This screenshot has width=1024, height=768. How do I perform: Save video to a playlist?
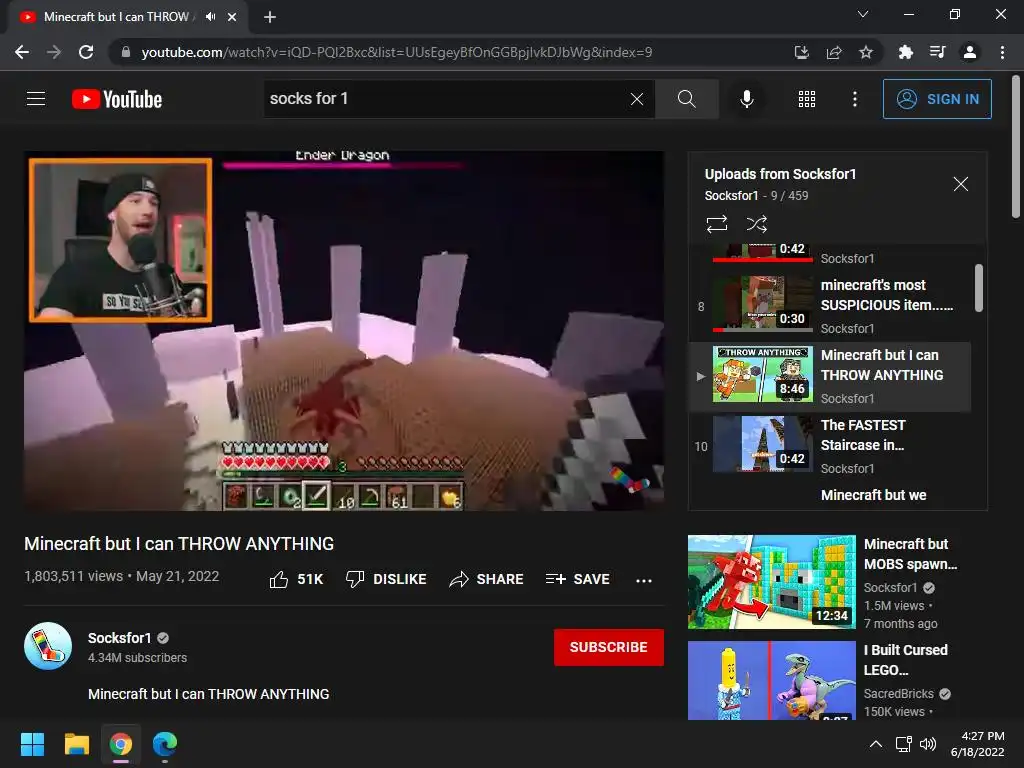click(577, 579)
